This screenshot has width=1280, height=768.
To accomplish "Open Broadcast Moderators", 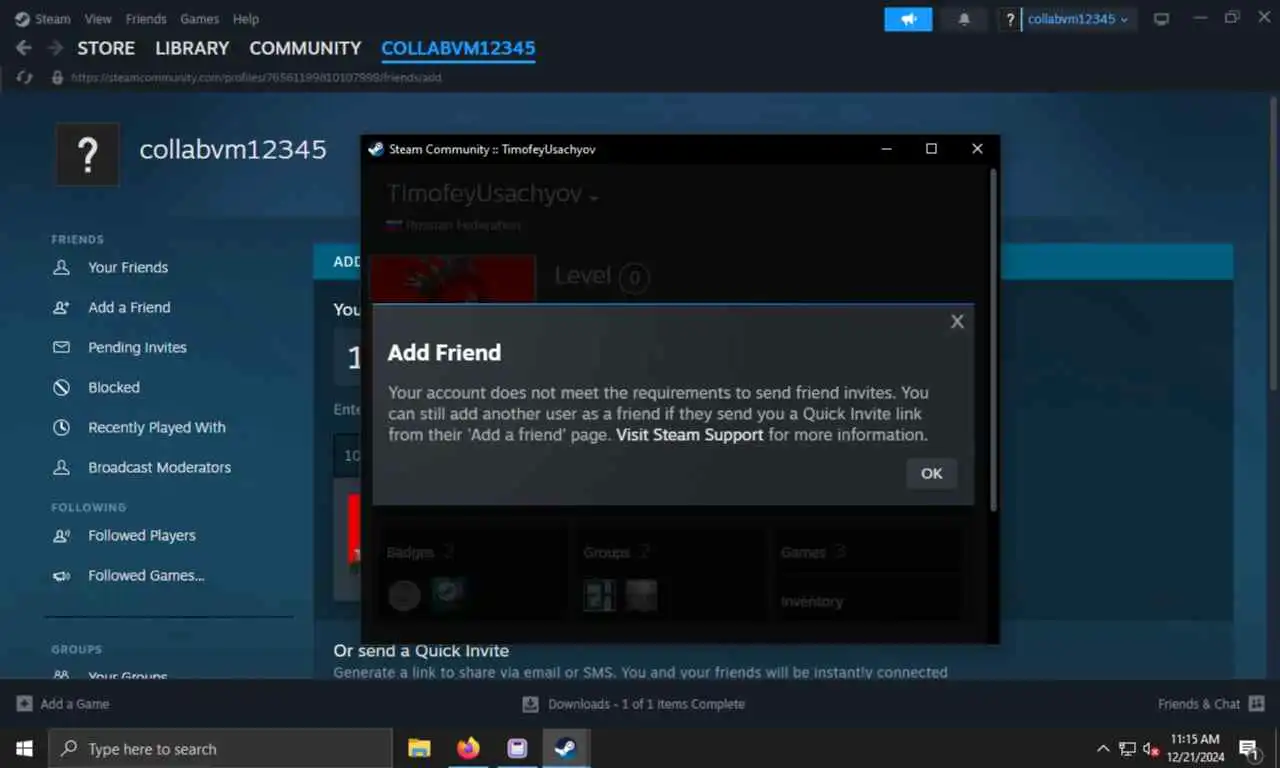I will (159, 467).
